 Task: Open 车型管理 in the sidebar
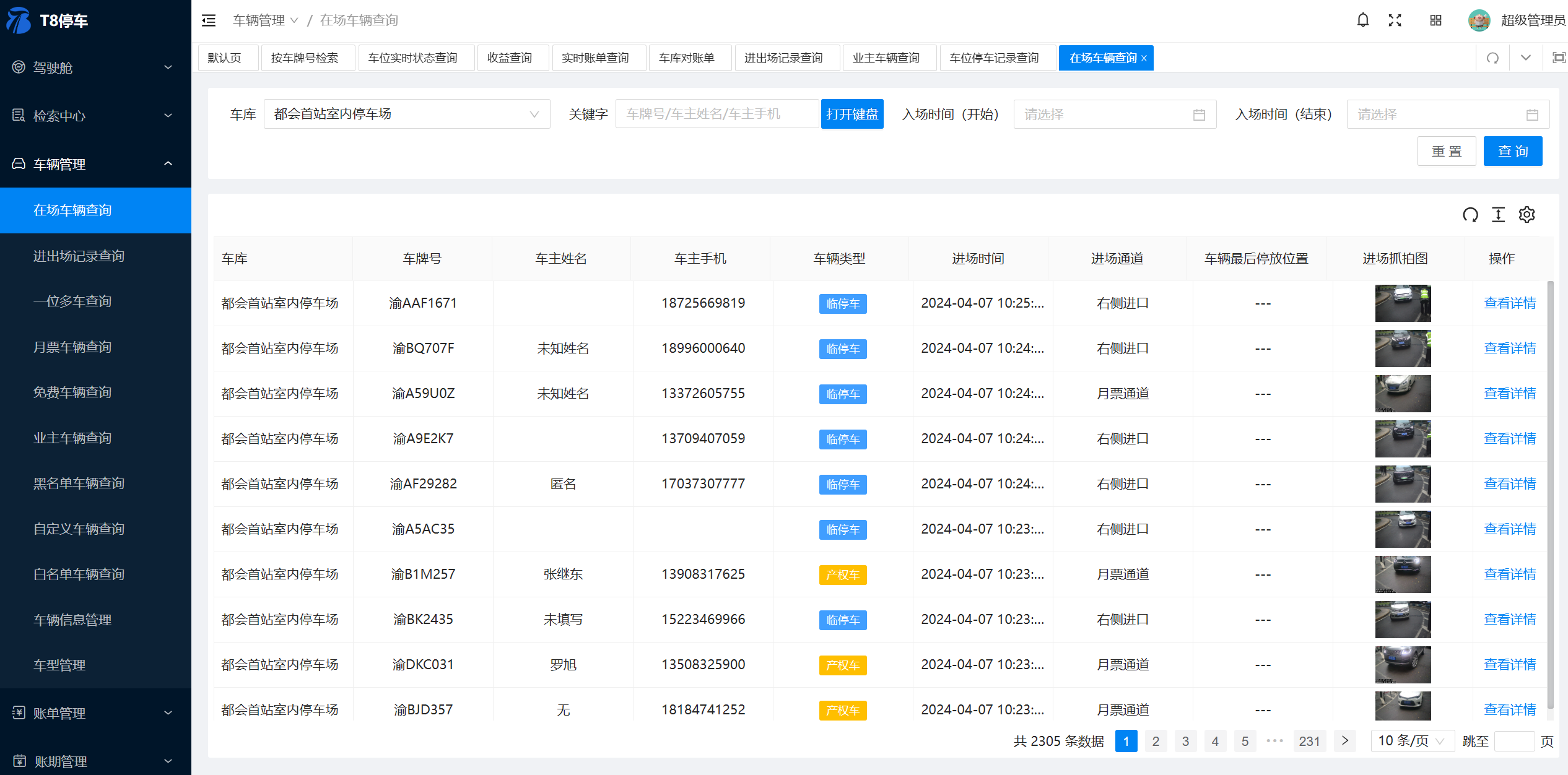95,665
